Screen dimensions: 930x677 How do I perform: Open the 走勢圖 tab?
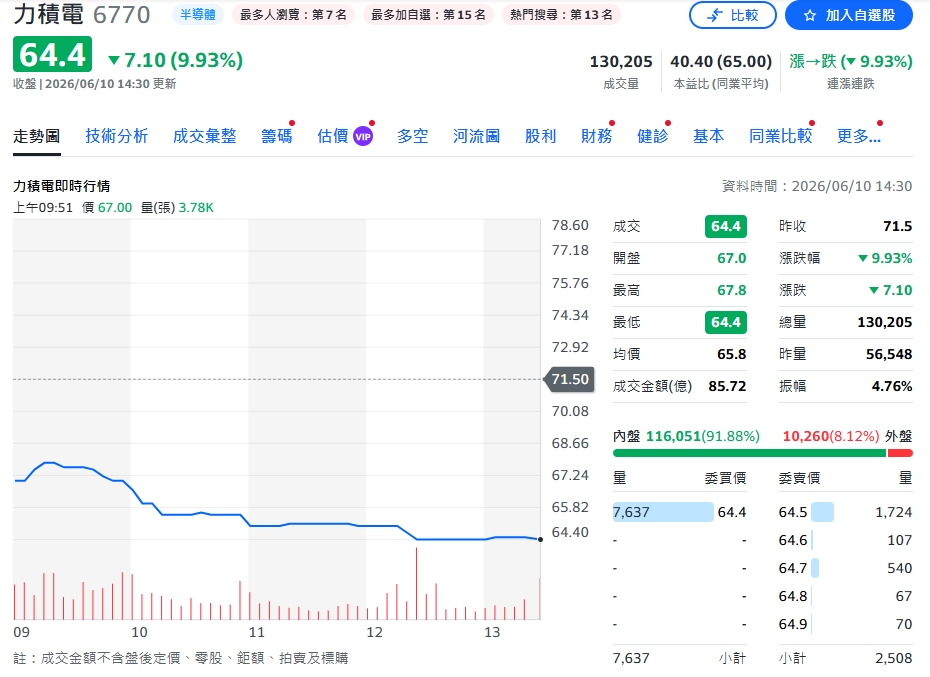(37, 136)
